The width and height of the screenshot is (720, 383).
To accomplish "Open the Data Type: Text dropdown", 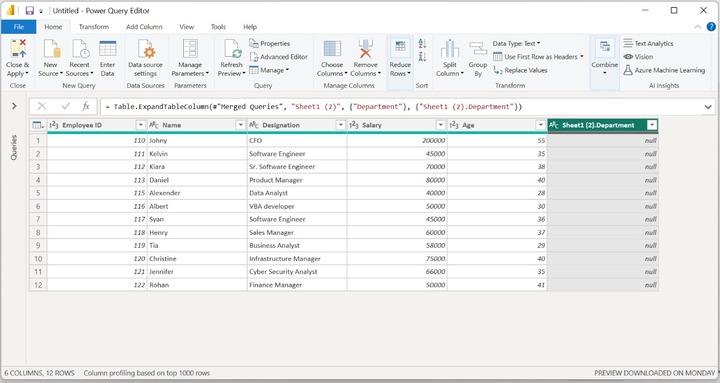I will (x=517, y=43).
